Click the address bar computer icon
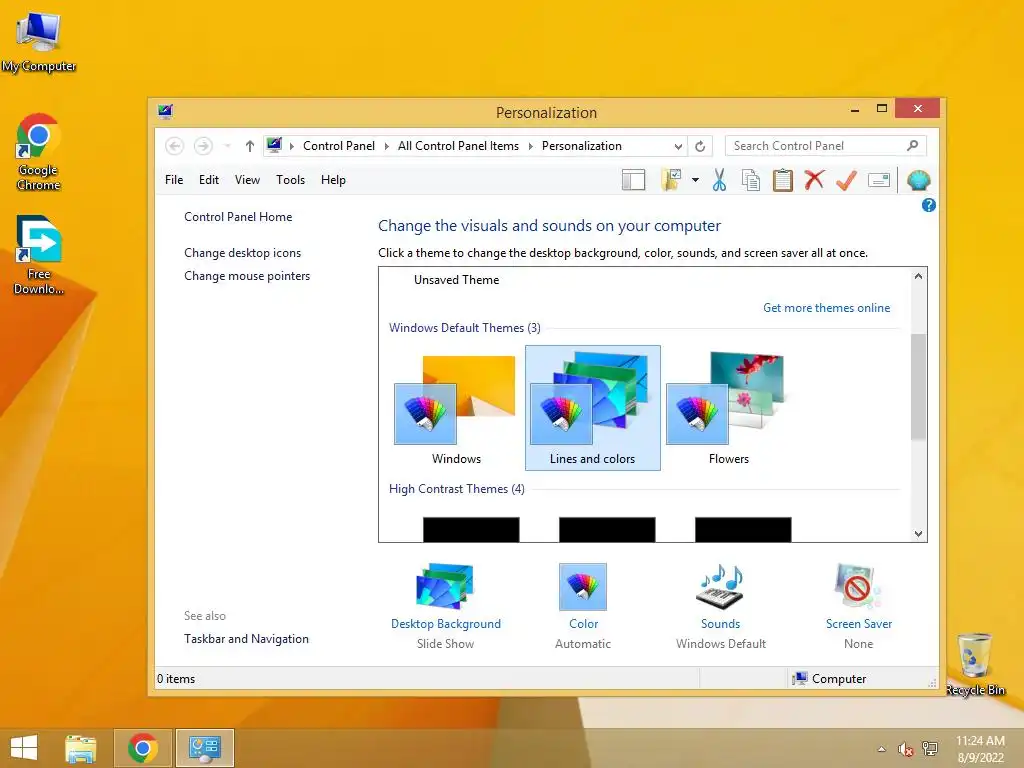The width and height of the screenshot is (1024, 768). (274, 145)
